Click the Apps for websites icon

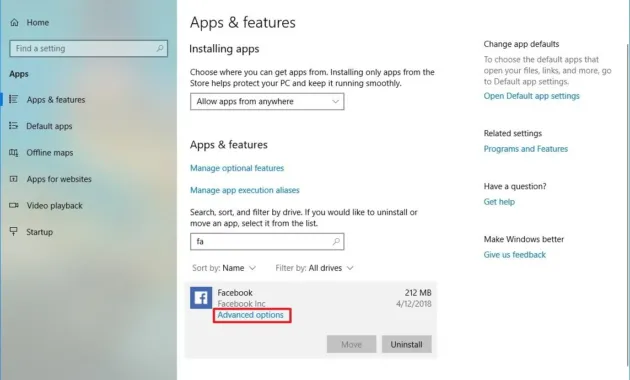[x=13, y=179]
